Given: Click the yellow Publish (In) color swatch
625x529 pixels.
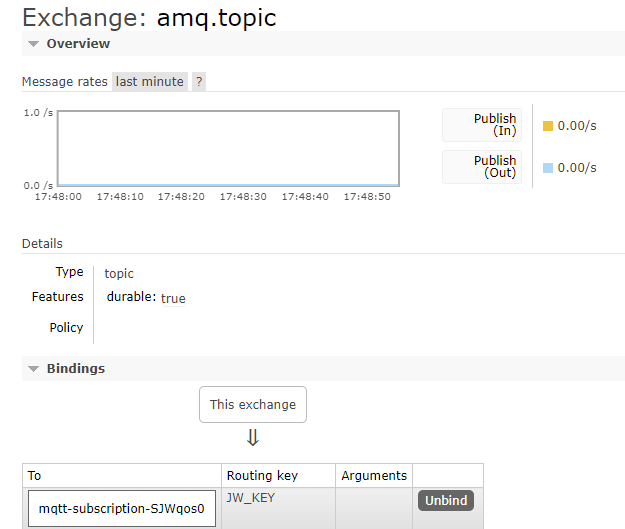Looking at the screenshot, I should point(547,126).
